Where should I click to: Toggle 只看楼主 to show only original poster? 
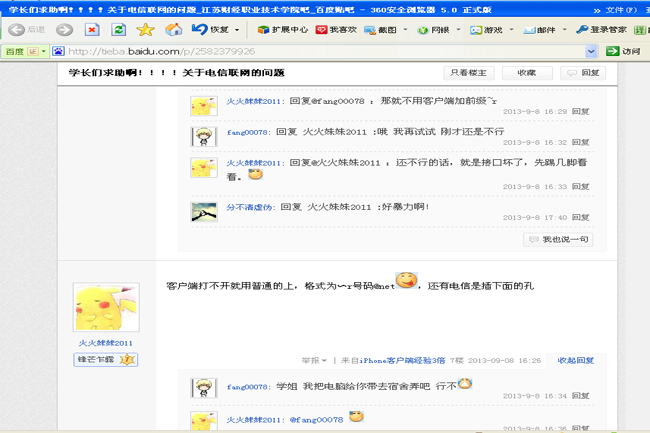coord(468,73)
